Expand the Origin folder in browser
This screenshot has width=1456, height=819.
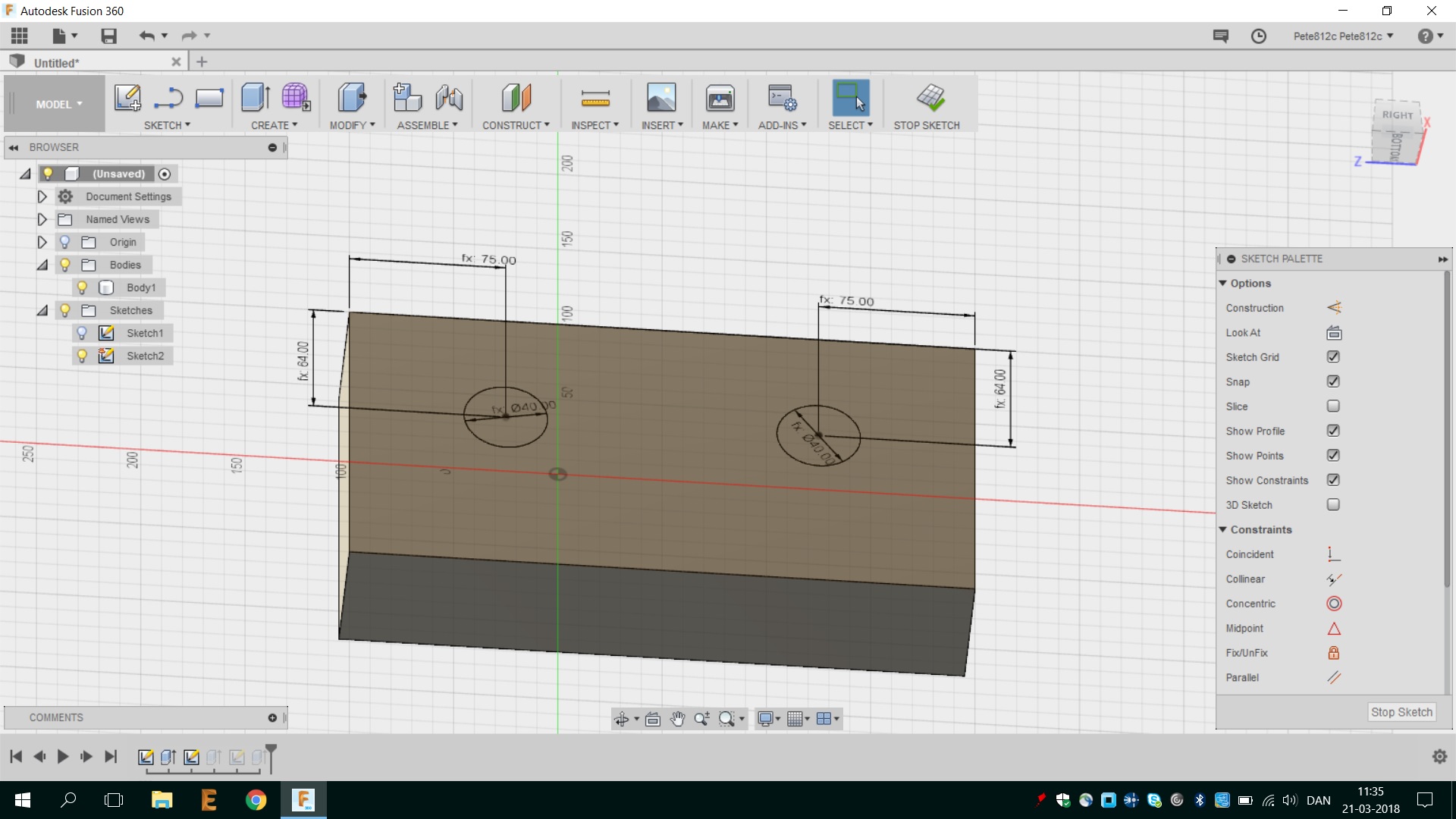point(42,242)
